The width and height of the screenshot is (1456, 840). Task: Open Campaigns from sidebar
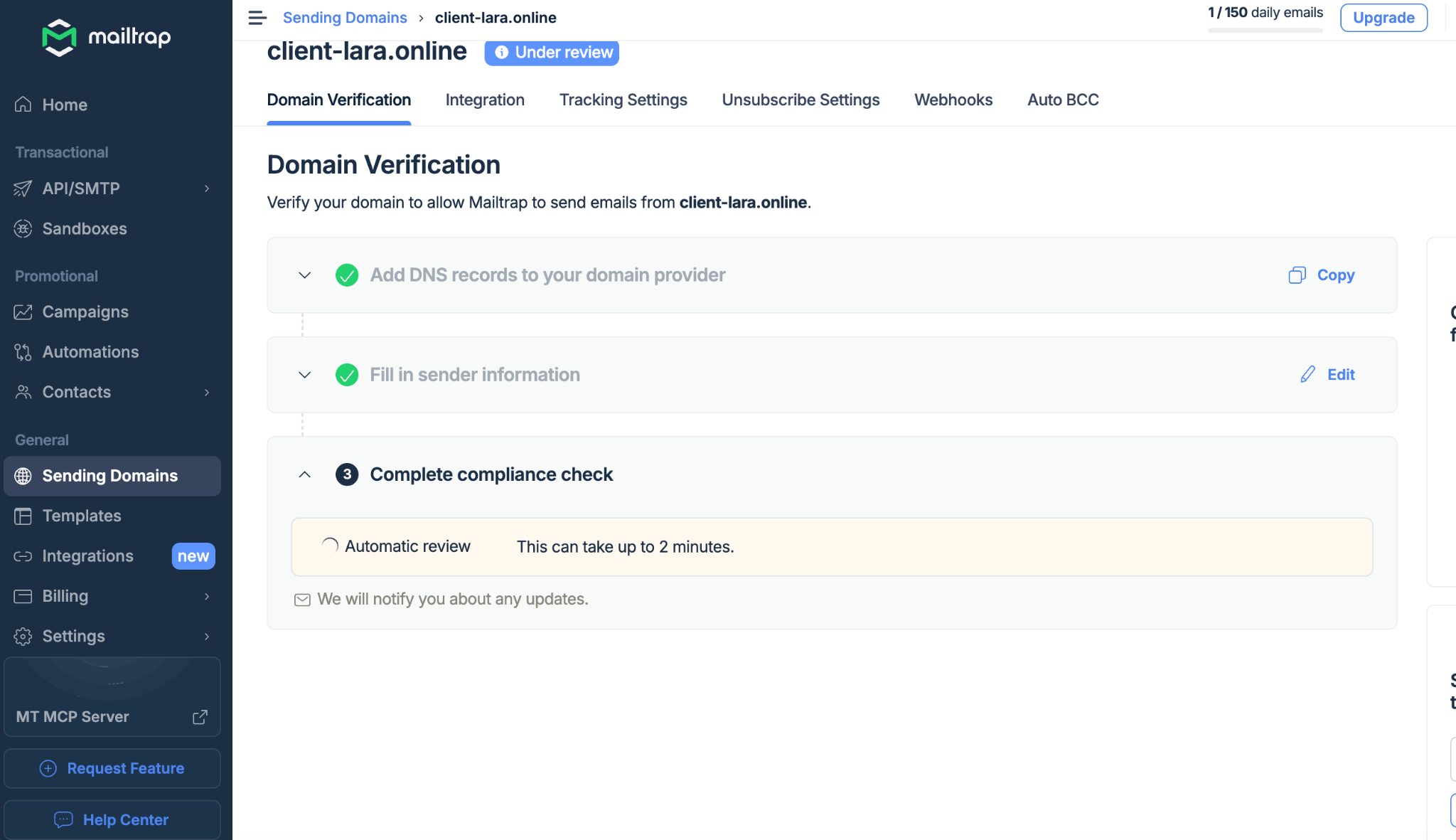pos(85,312)
